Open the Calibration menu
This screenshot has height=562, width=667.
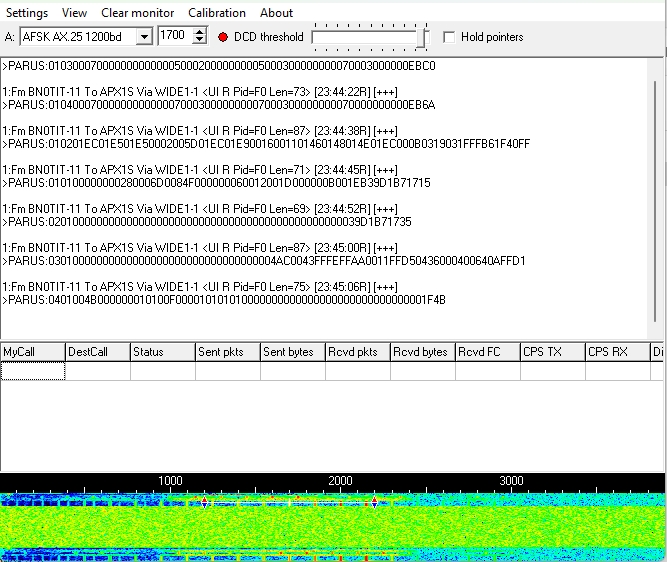pos(217,13)
